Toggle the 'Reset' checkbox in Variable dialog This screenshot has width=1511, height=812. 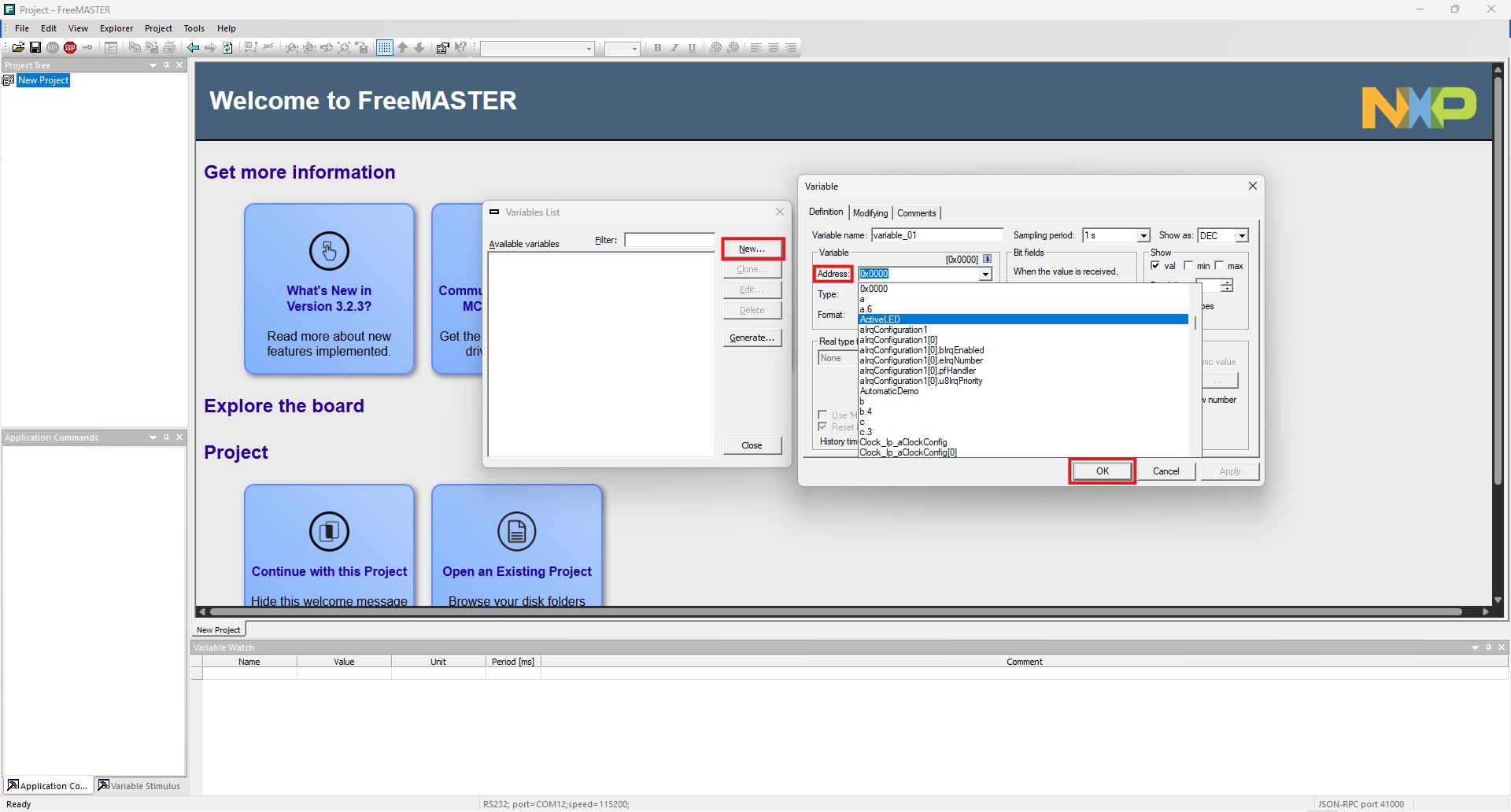tap(822, 427)
